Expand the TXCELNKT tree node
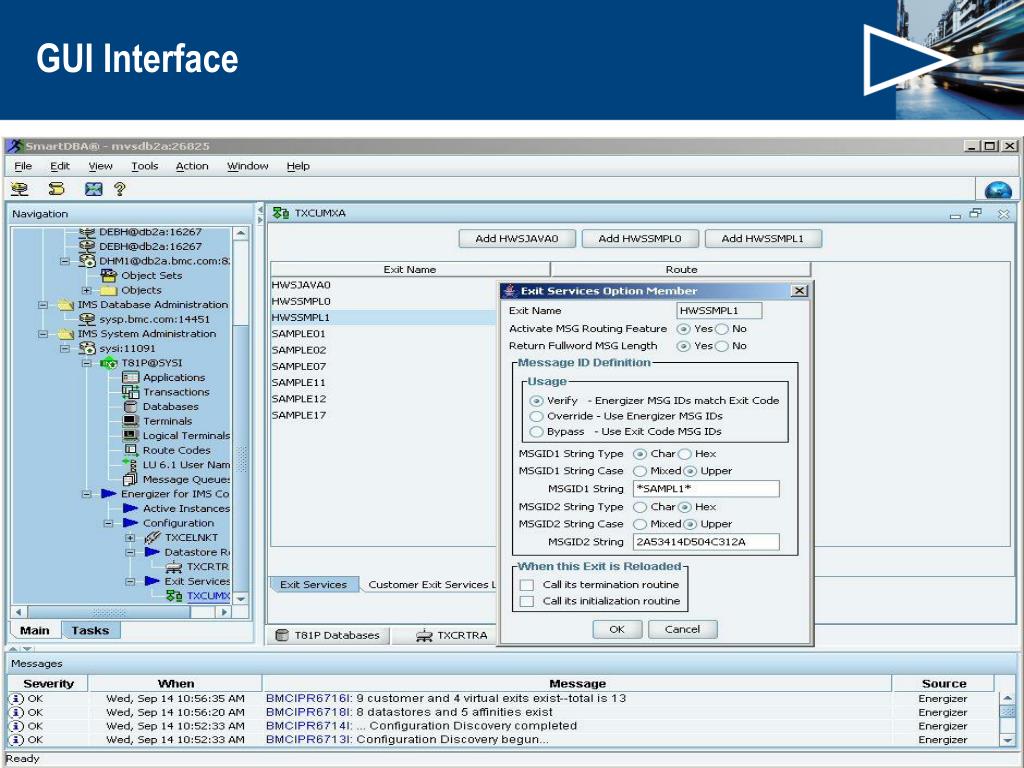Image resolution: width=1024 pixels, height=768 pixels. 130,538
